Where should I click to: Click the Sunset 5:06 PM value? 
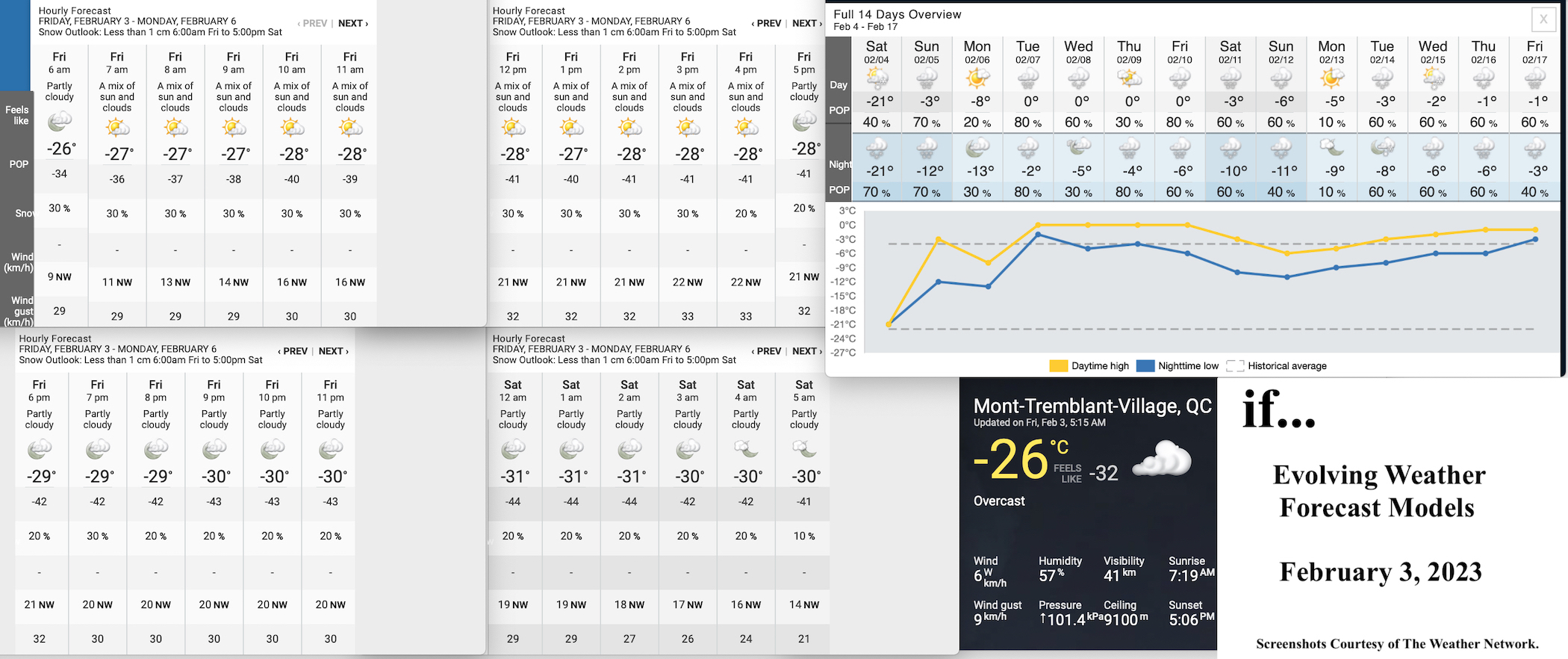pyautogui.click(x=1191, y=619)
